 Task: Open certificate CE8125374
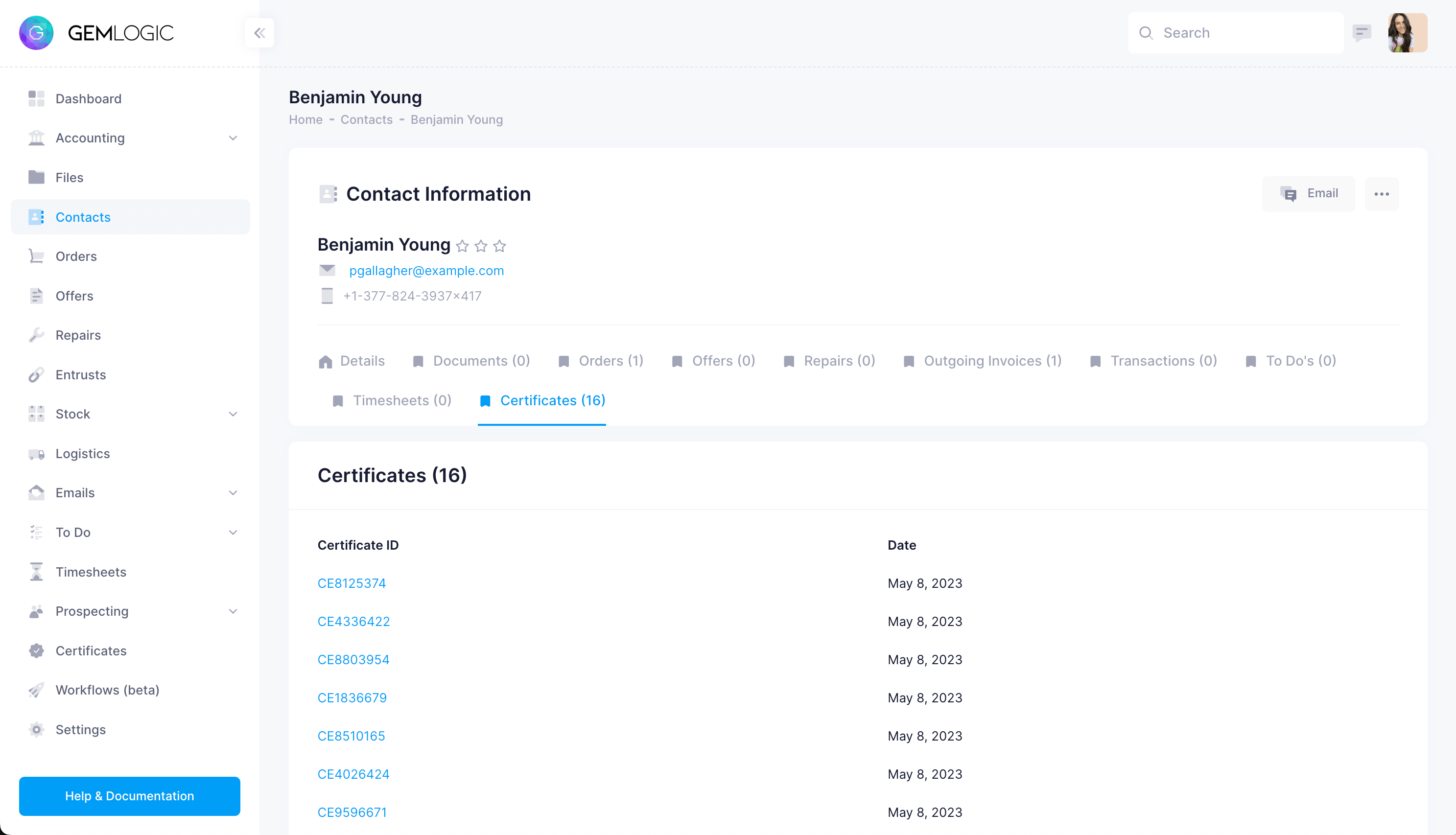point(352,583)
